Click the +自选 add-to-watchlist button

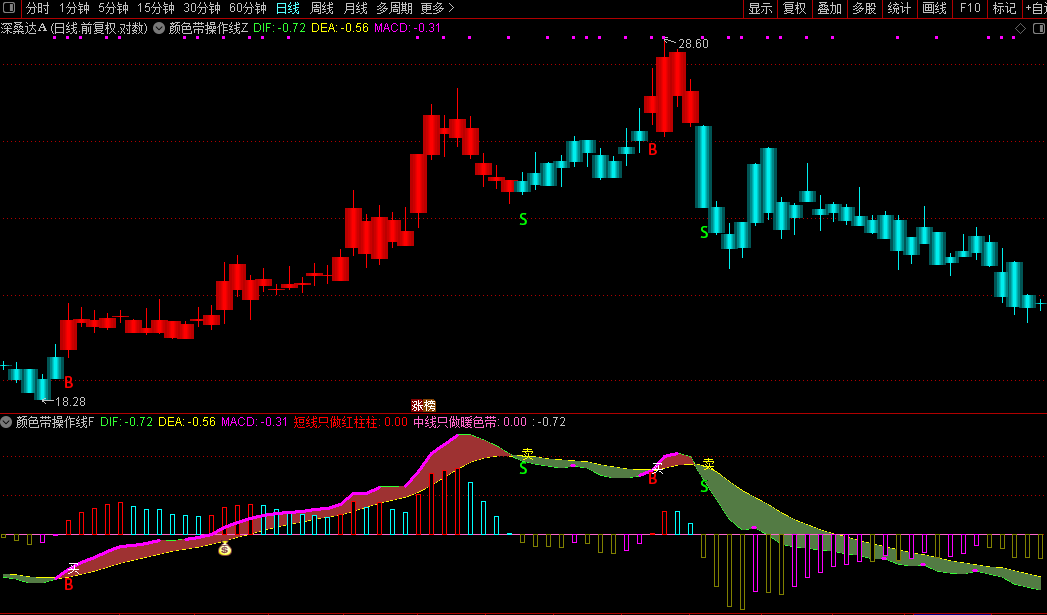pos(1036,8)
